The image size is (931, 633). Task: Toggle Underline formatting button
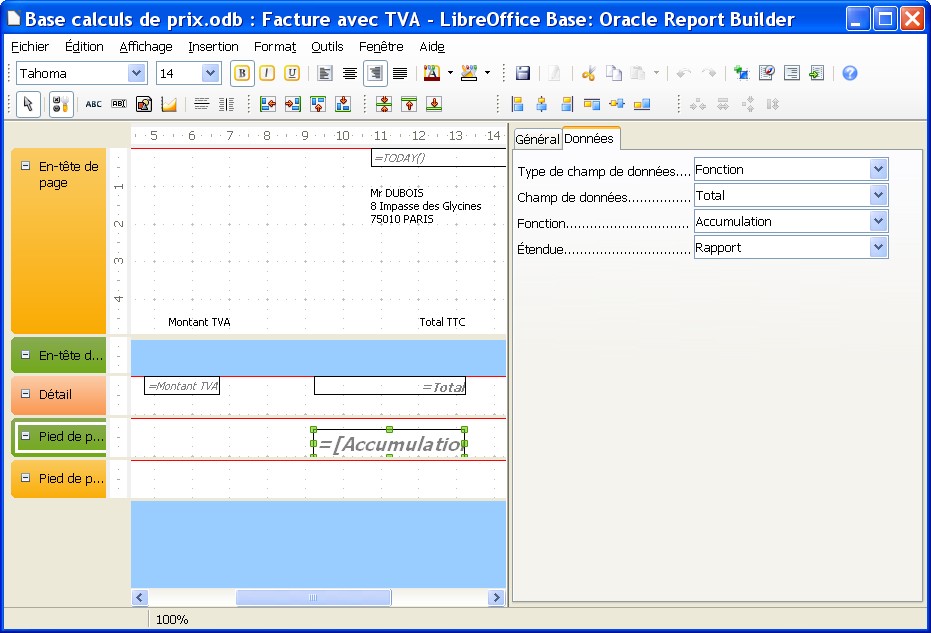[x=292, y=73]
